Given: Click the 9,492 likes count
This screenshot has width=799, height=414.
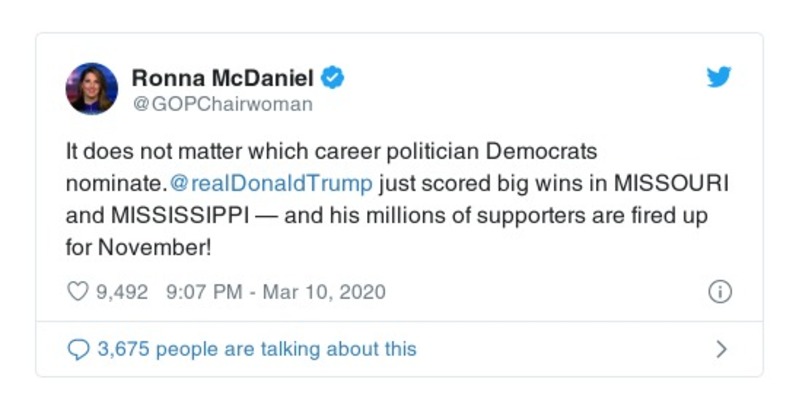Looking at the screenshot, I should (x=122, y=292).
